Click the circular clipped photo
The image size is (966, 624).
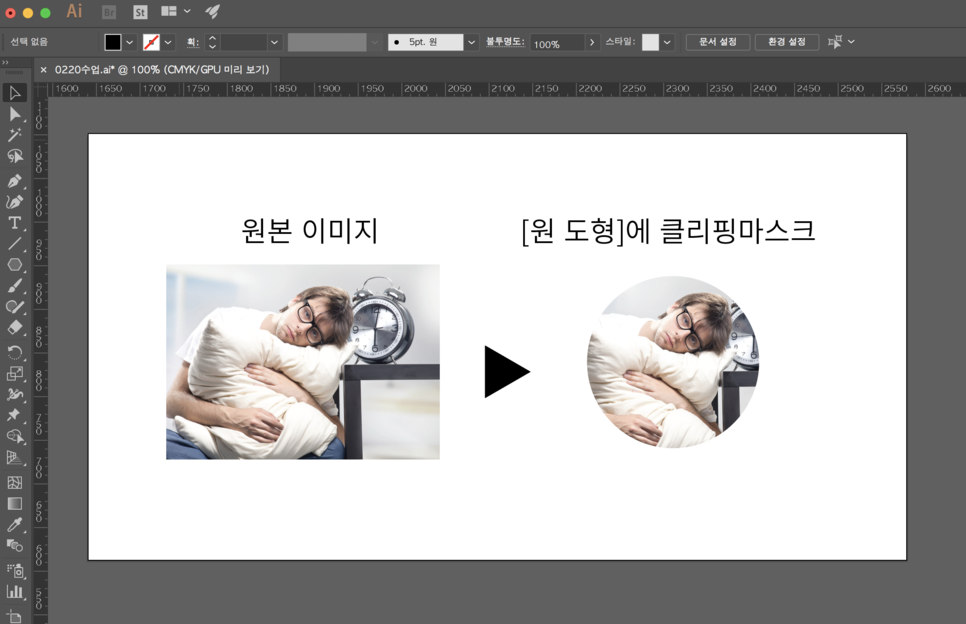pos(673,362)
